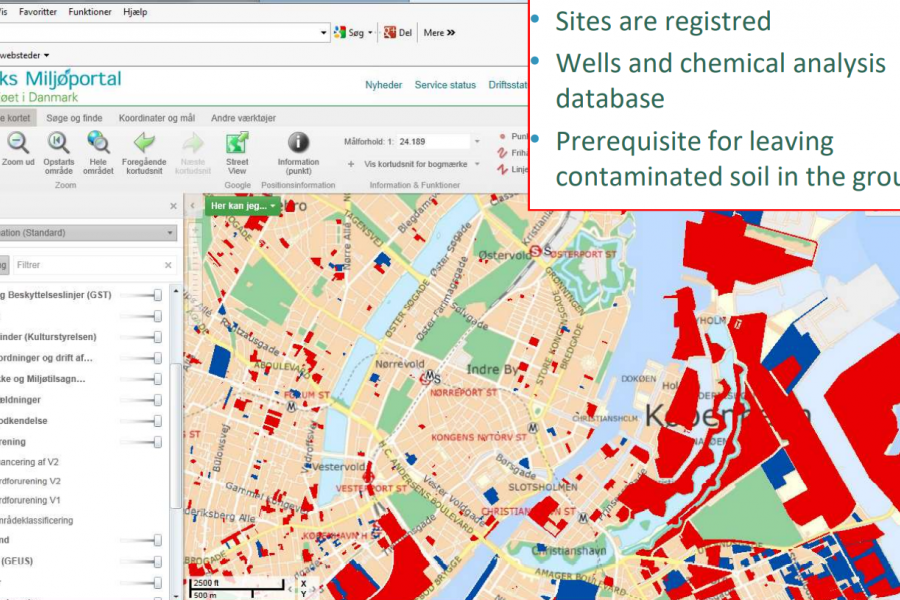Click the Filtrer input field
900x600 pixels.
click(x=89, y=265)
